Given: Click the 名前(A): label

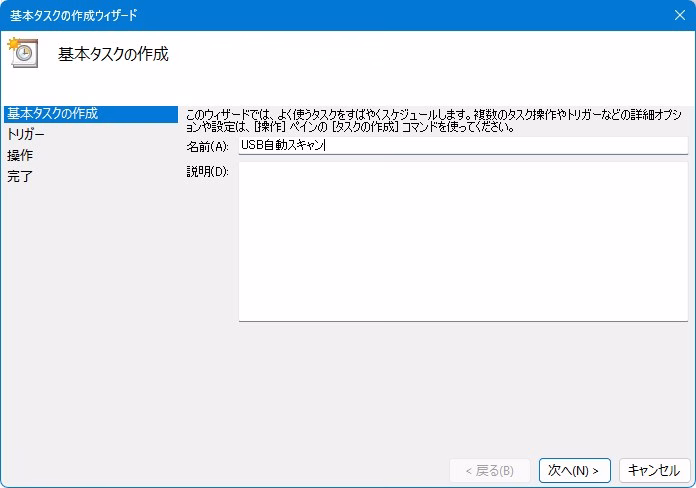Looking at the screenshot, I should click(208, 146).
